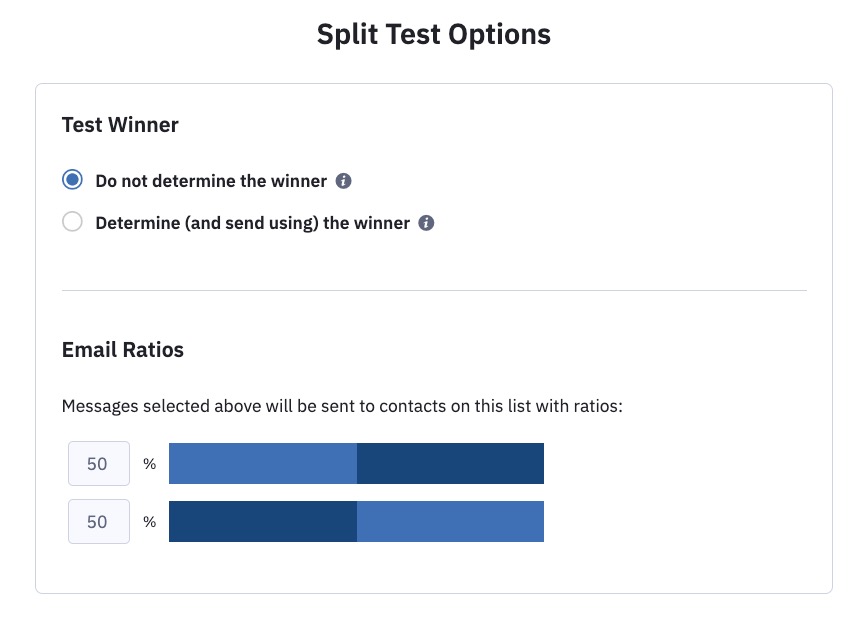Click inside the bottom '50' percentage field
Viewport: 866px width, 621px height.
click(x=98, y=521)
